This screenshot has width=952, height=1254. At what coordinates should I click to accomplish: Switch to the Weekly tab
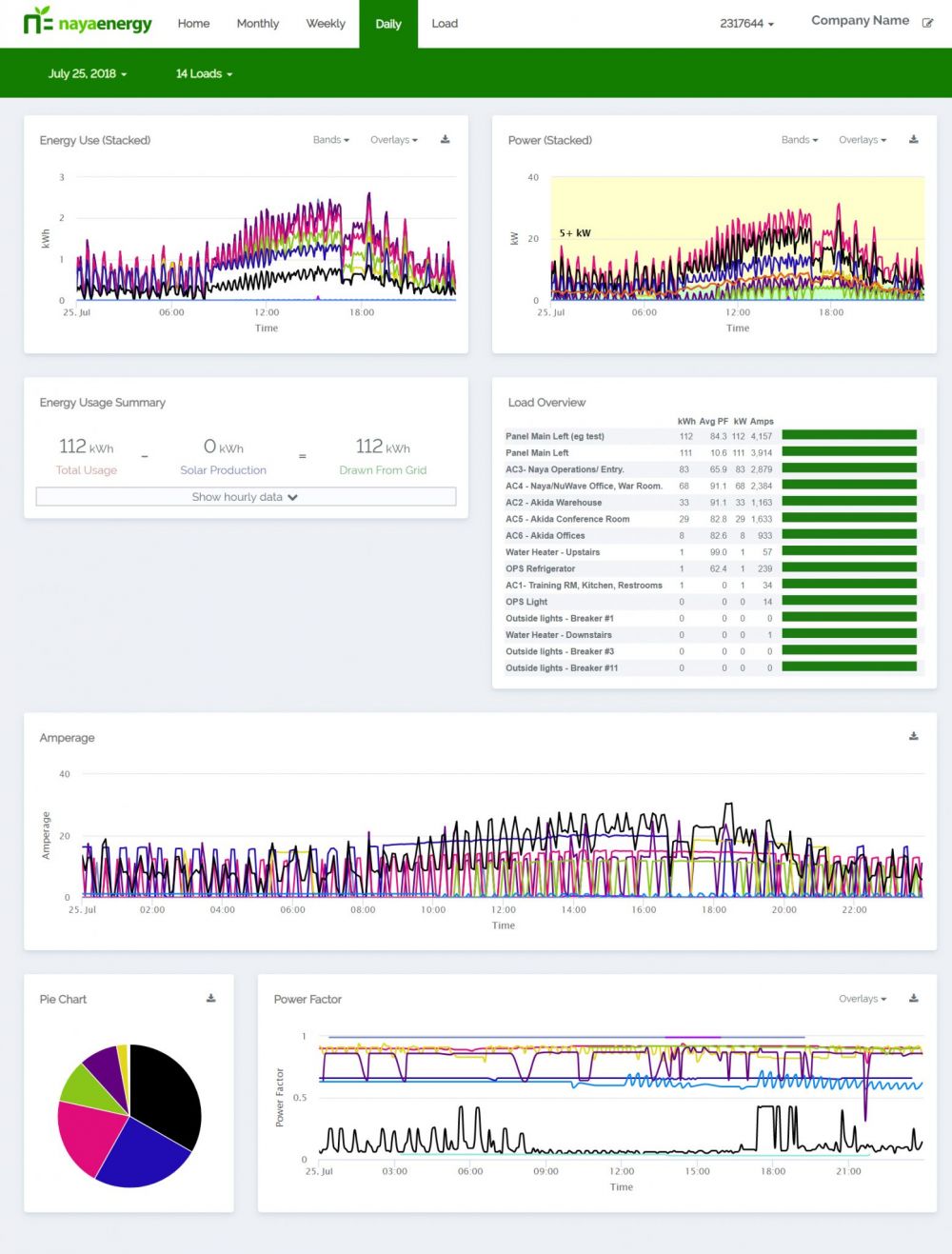326,23
